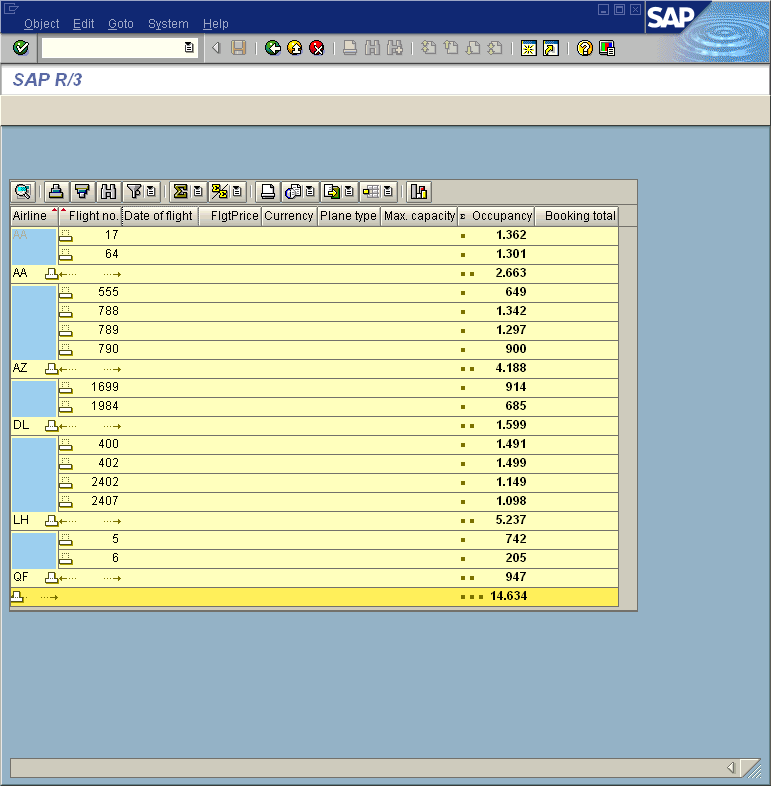Open the System menu
The height and width of the screenshot is (786, 771).
[x=168, y=24]
